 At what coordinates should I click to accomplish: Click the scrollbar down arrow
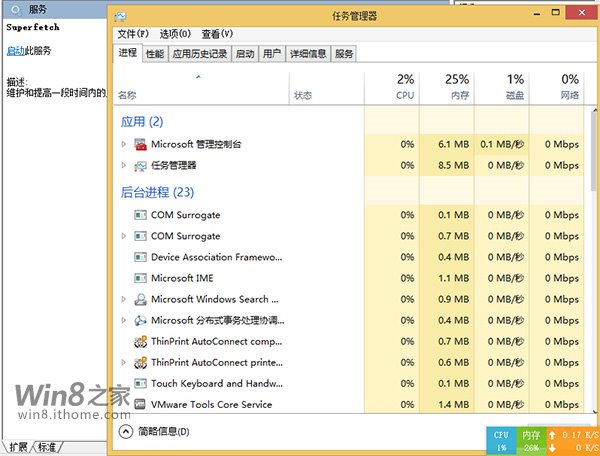pos(595,411)
